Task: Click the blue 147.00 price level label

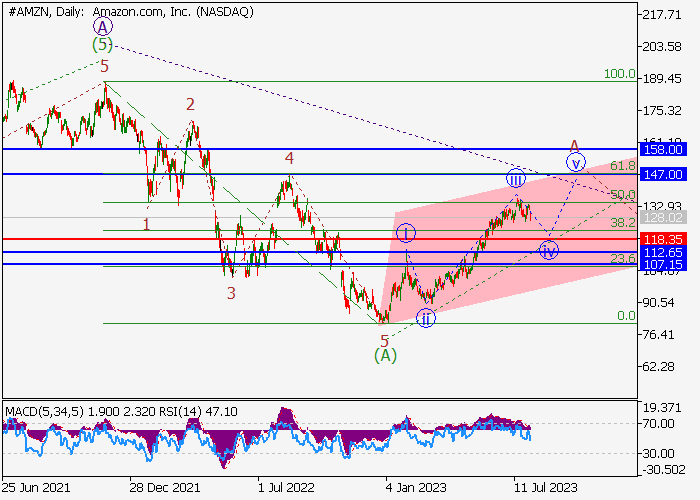Action: pyautogui.click(x=663, y=174)
